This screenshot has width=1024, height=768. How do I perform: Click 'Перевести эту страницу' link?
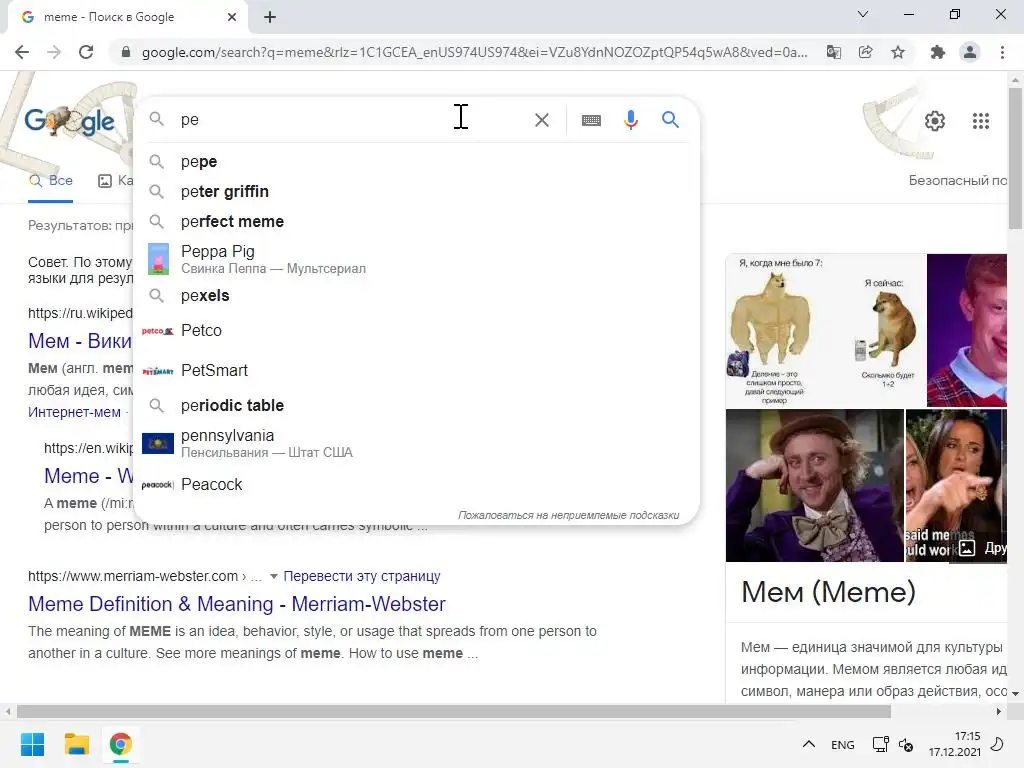362,577
